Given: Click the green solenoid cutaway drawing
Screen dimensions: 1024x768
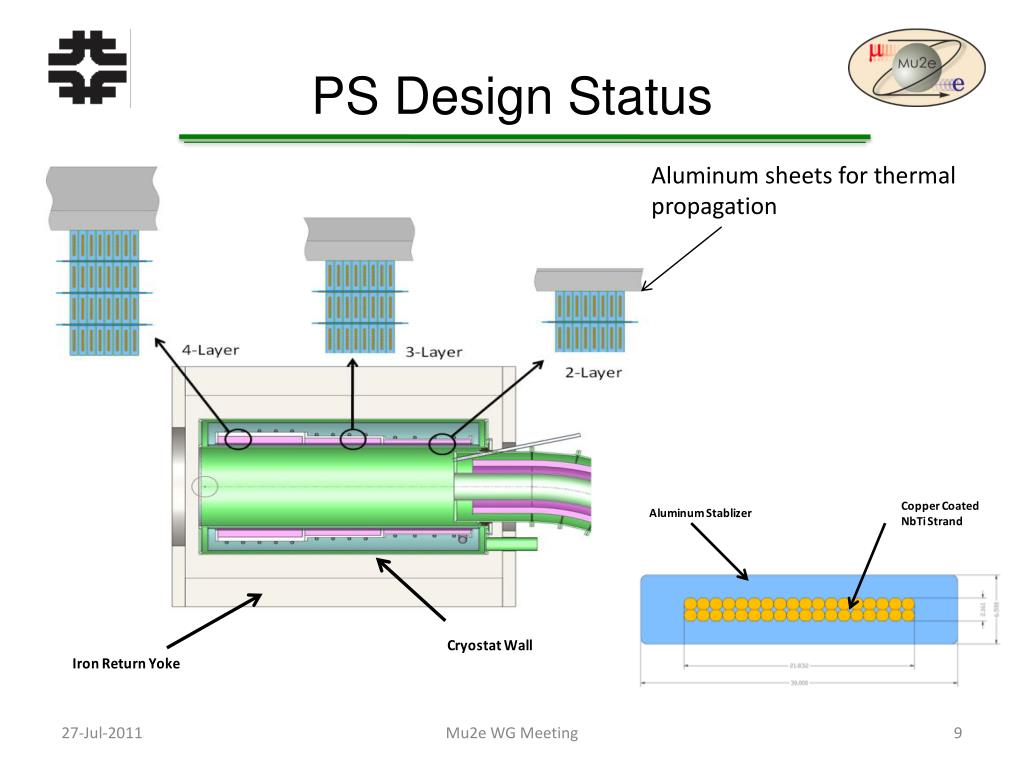Looking at the screenshot, I should tap(343, 487).
